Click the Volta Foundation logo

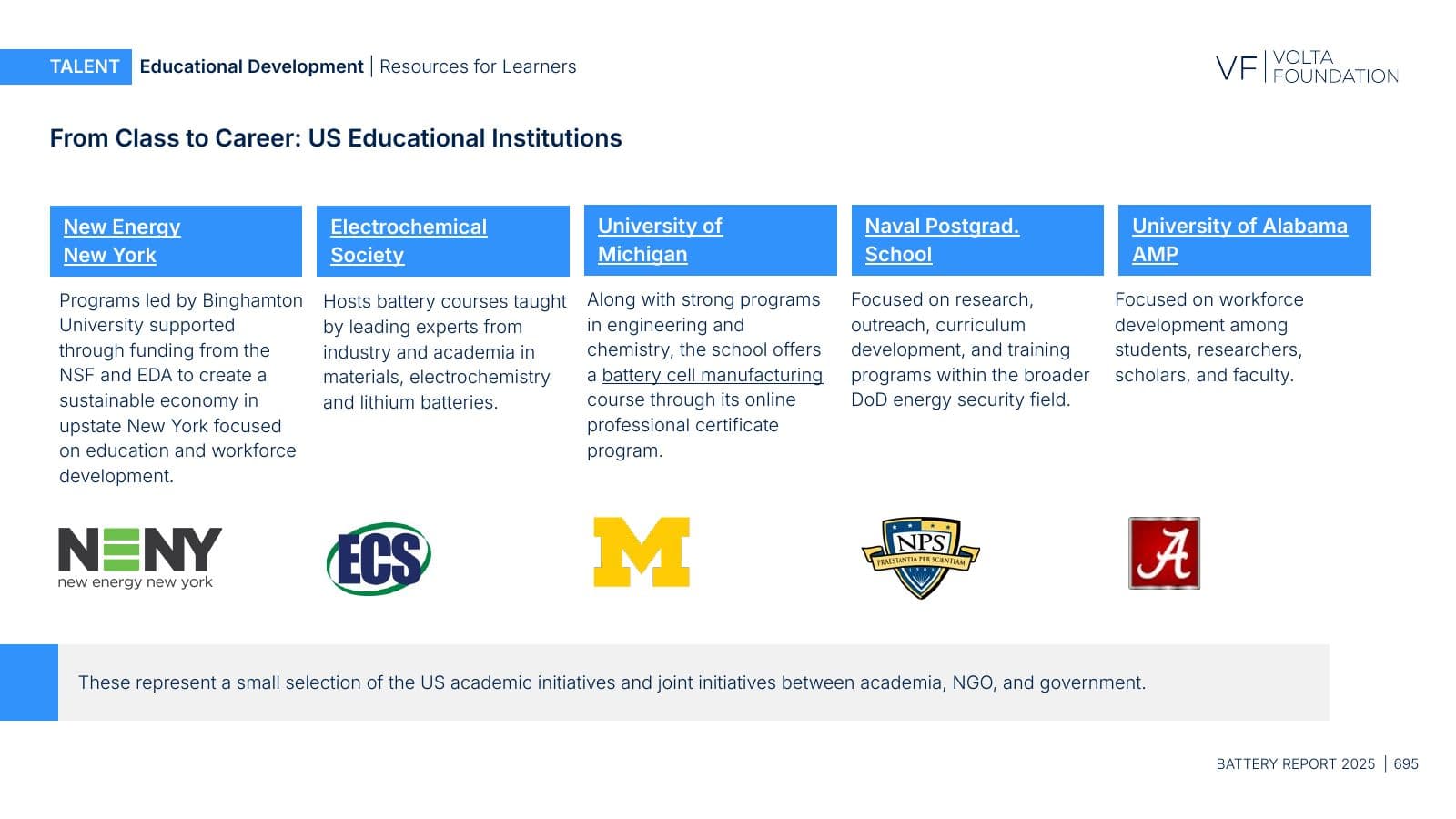1307,66
